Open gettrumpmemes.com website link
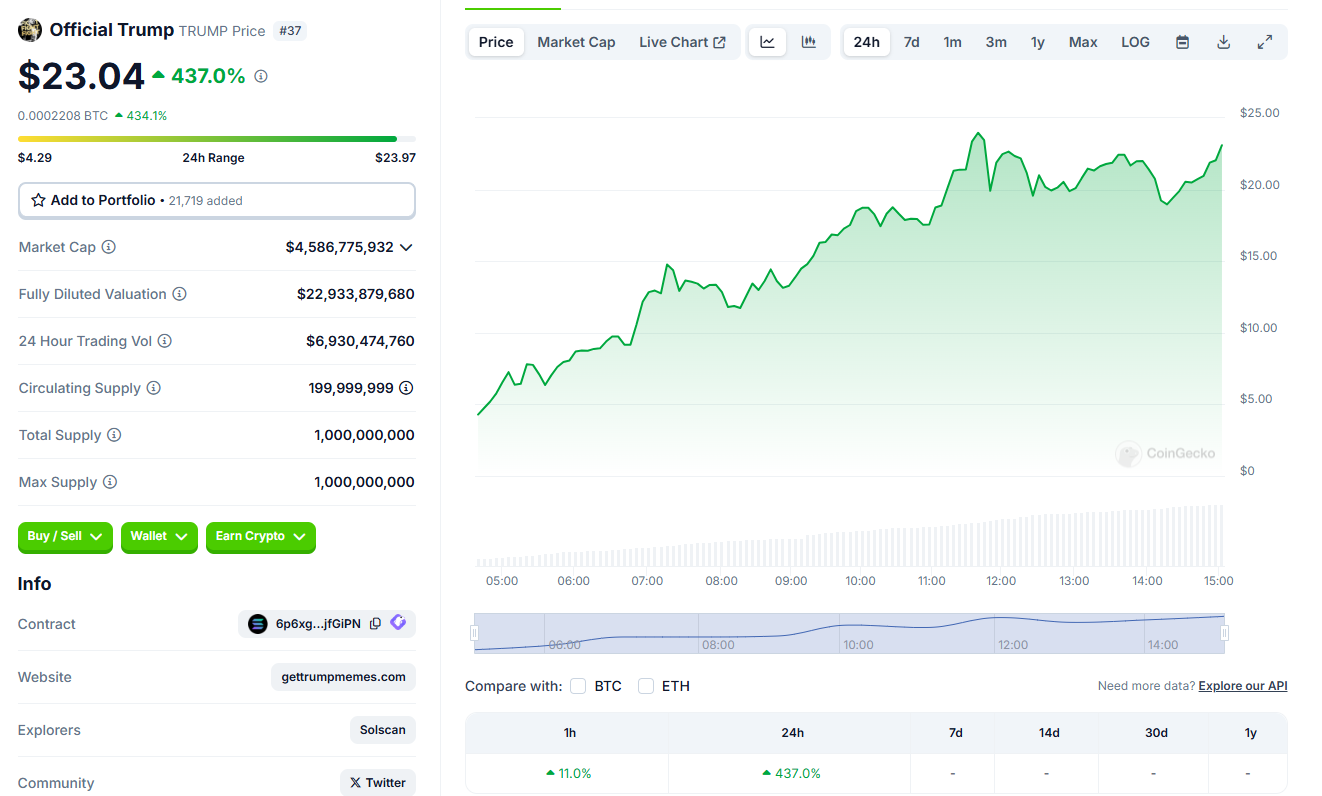 tap(343, 677)
